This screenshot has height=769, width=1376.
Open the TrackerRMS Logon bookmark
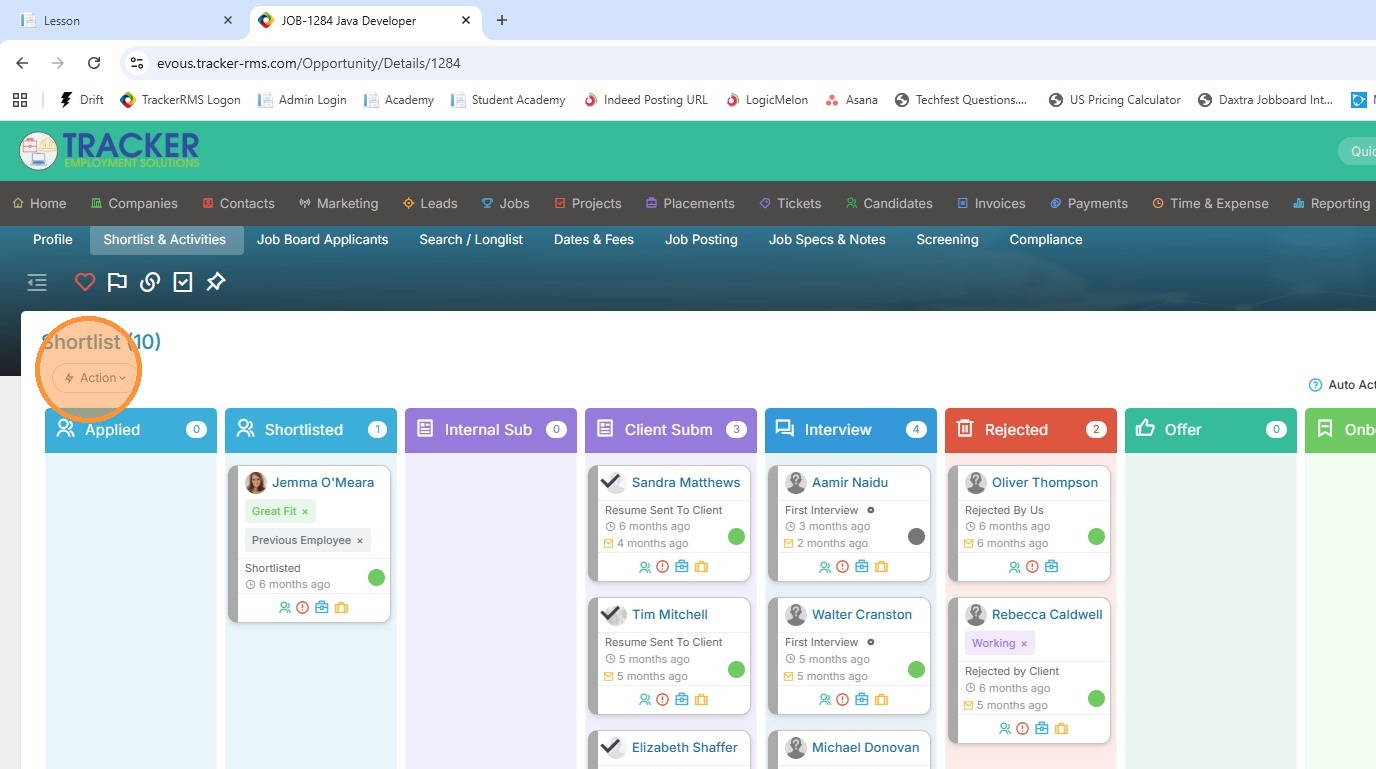click(x=180, y=100)
